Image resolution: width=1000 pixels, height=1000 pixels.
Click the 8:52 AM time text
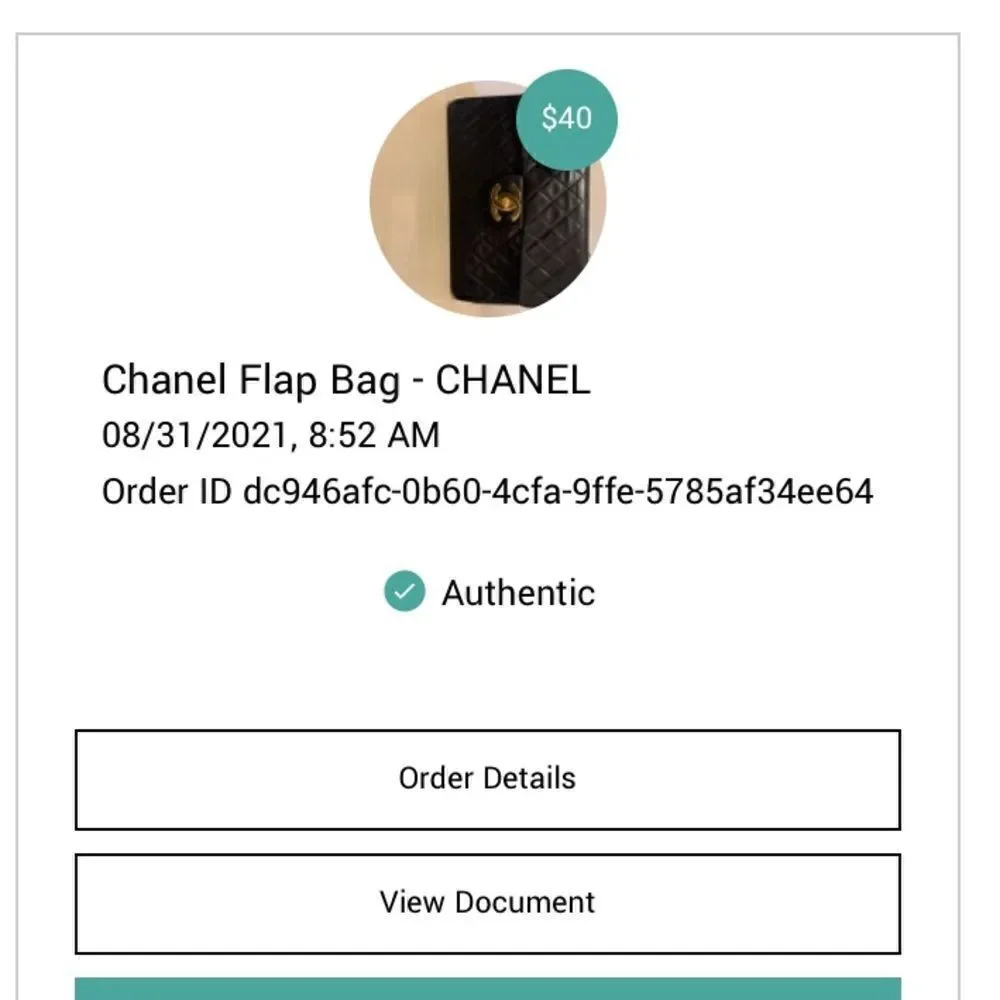372,435
